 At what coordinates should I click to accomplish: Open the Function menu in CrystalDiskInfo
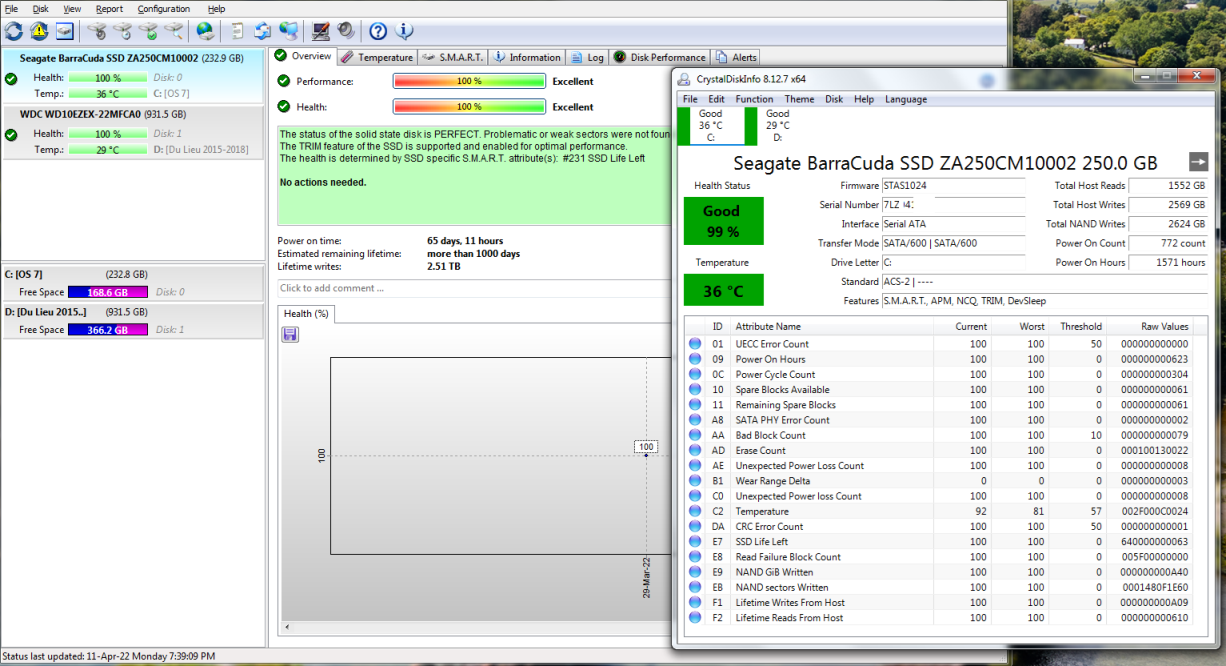(754, 99)
